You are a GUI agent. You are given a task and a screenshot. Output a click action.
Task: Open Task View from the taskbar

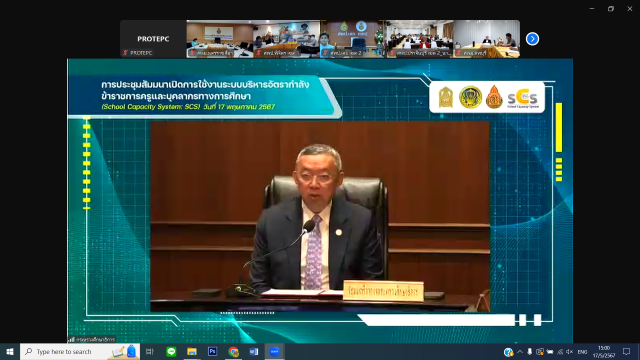tap(150, 351)
